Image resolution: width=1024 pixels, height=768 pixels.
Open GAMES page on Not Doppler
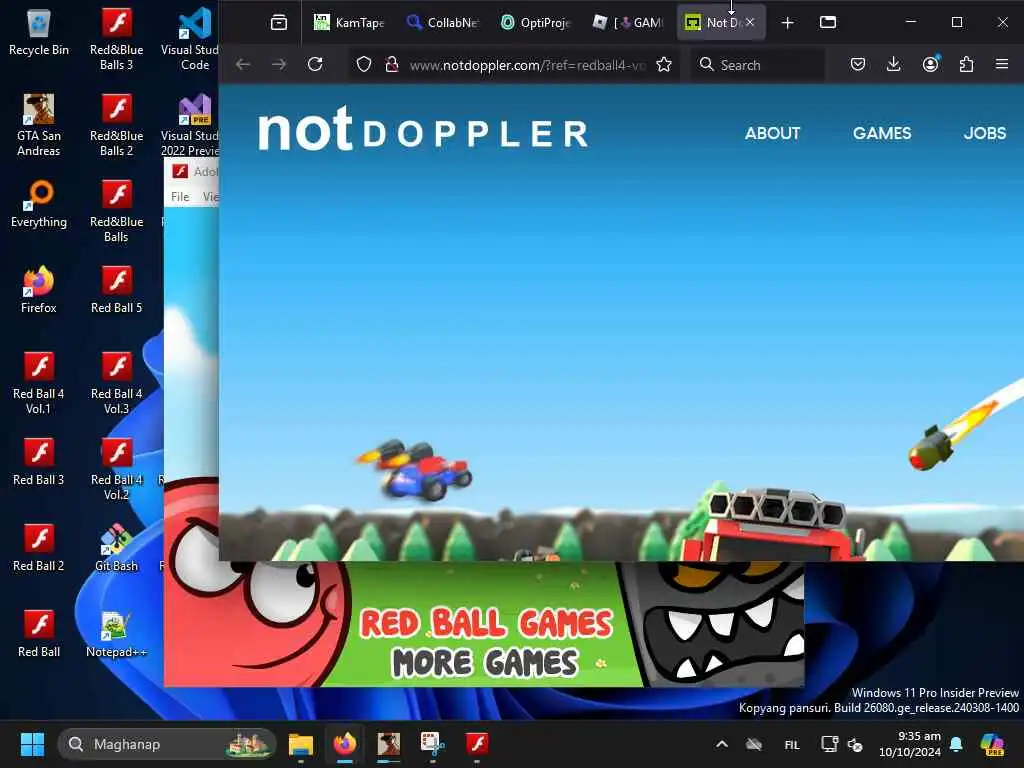882,133
